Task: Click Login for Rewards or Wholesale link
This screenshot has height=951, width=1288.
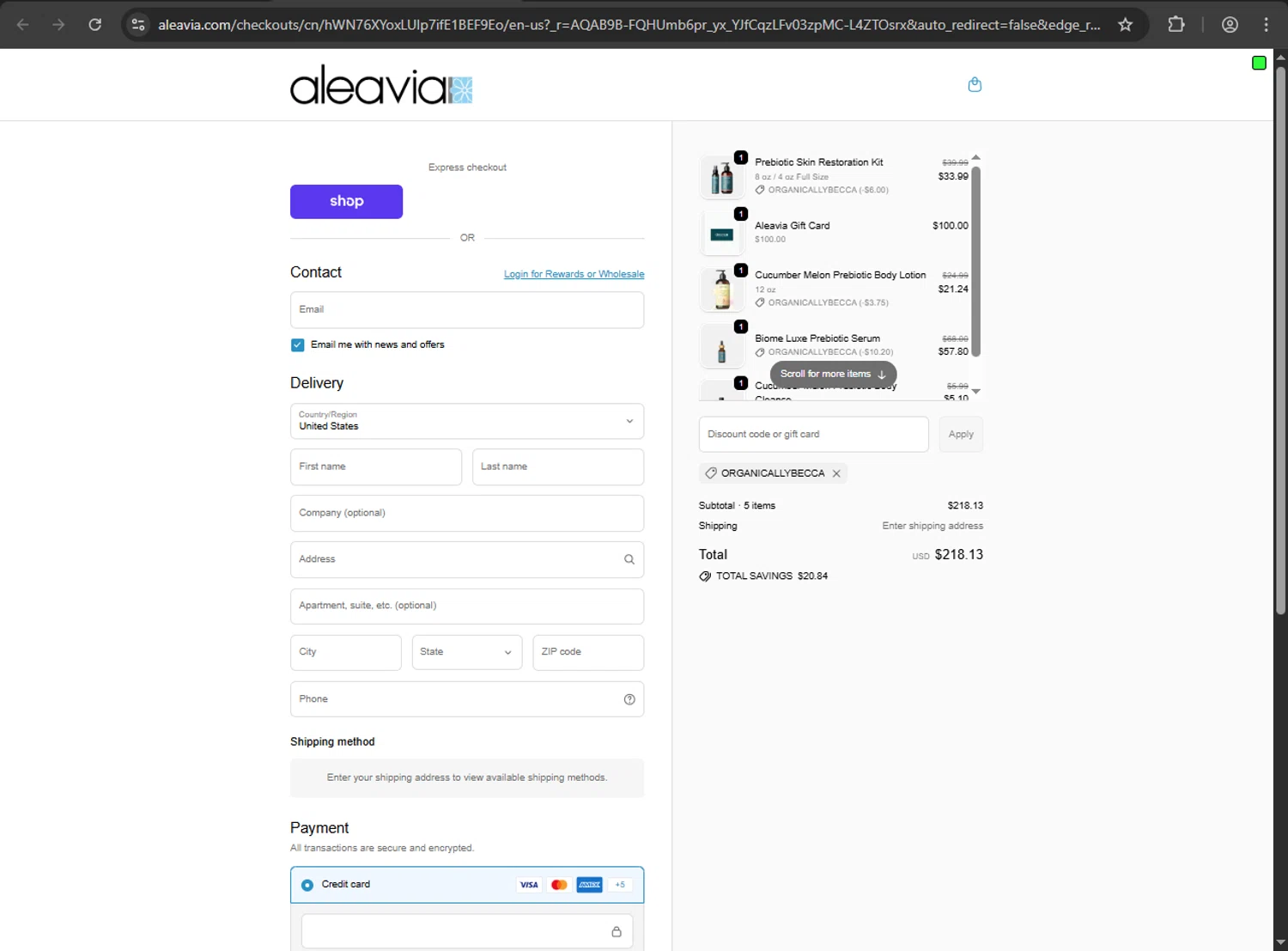Action: pos(574,274)
